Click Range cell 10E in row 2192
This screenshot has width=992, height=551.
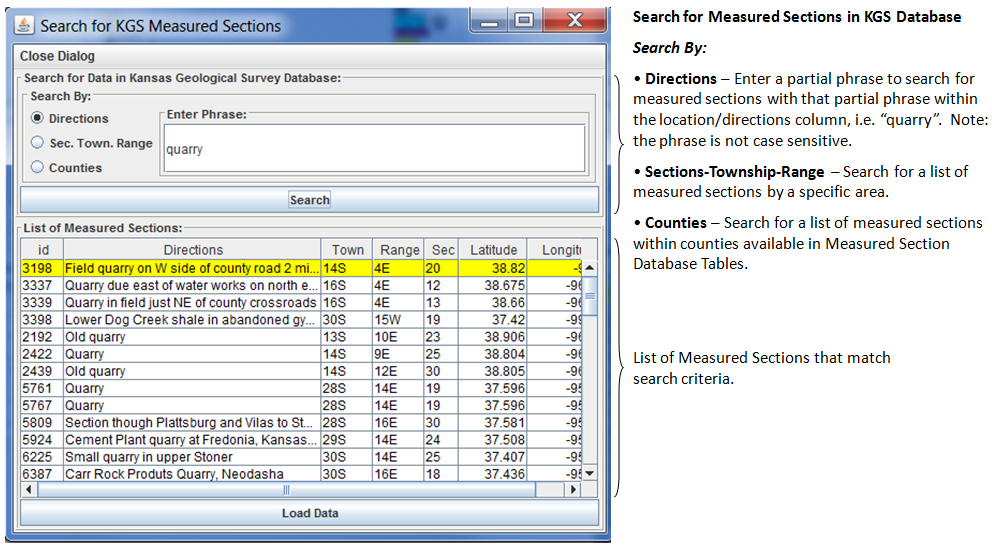click(398, 337)
